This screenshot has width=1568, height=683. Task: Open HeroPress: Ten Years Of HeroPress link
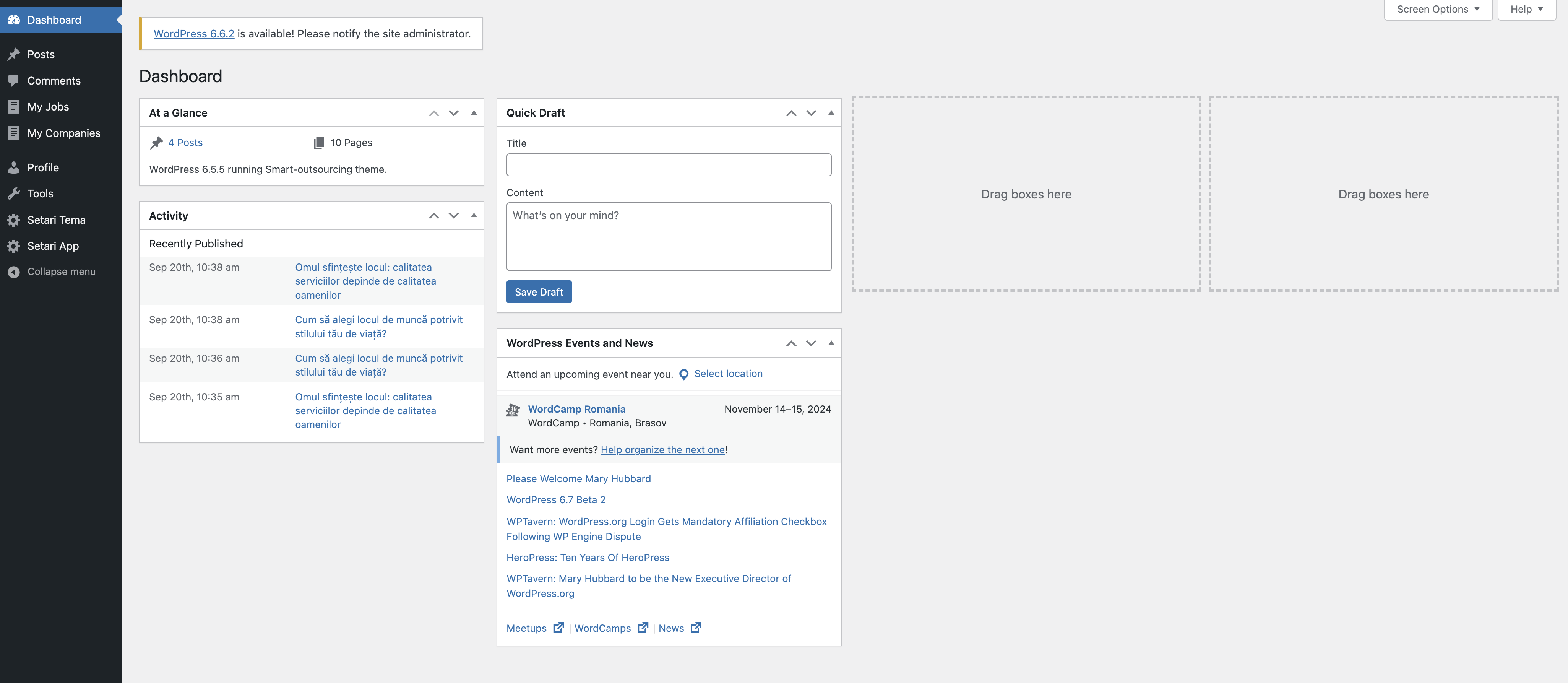click(588, 558)
